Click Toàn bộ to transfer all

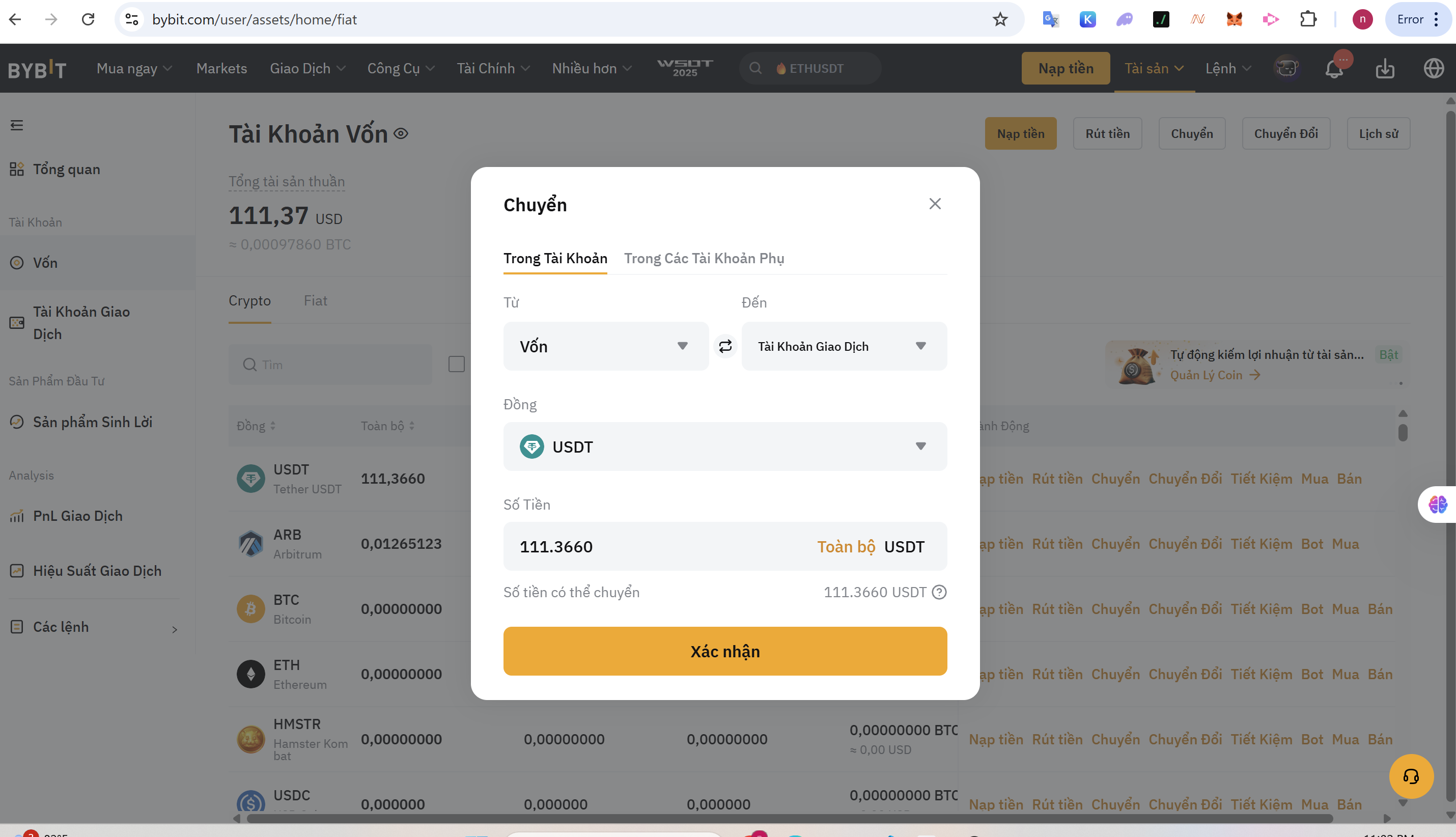(x=846, y=547)
